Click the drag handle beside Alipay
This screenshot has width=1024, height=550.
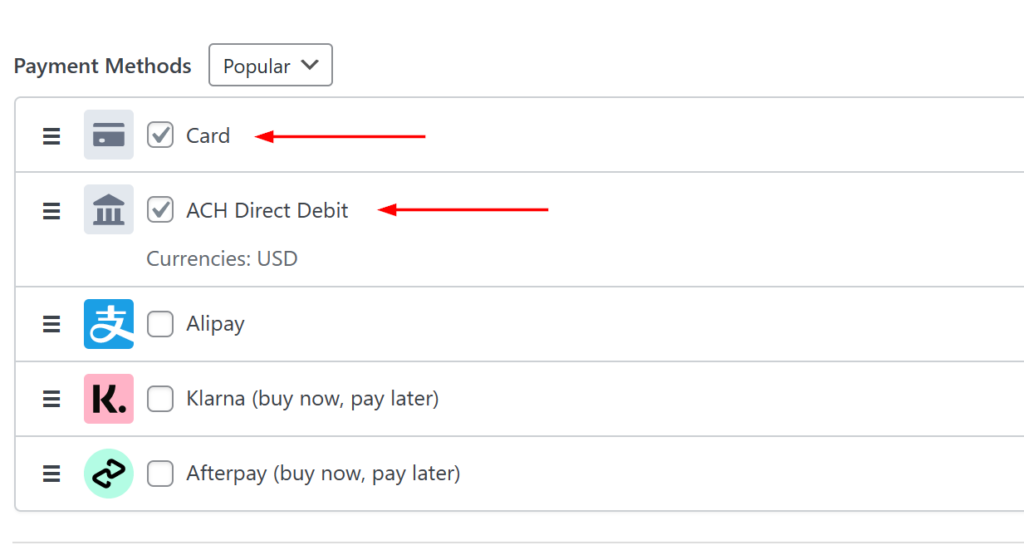tap(51, 324)
